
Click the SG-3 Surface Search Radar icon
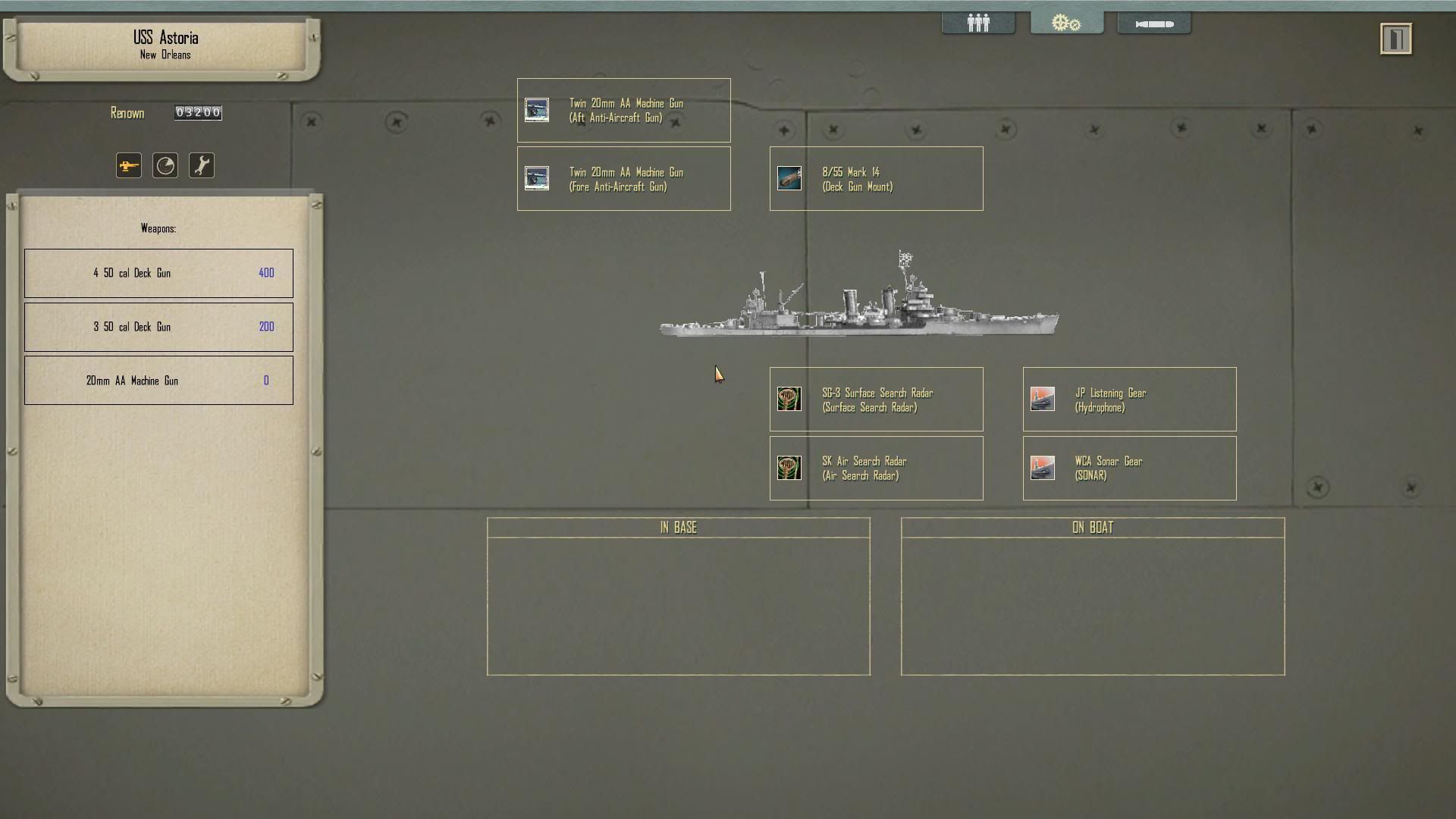[789, 399]
